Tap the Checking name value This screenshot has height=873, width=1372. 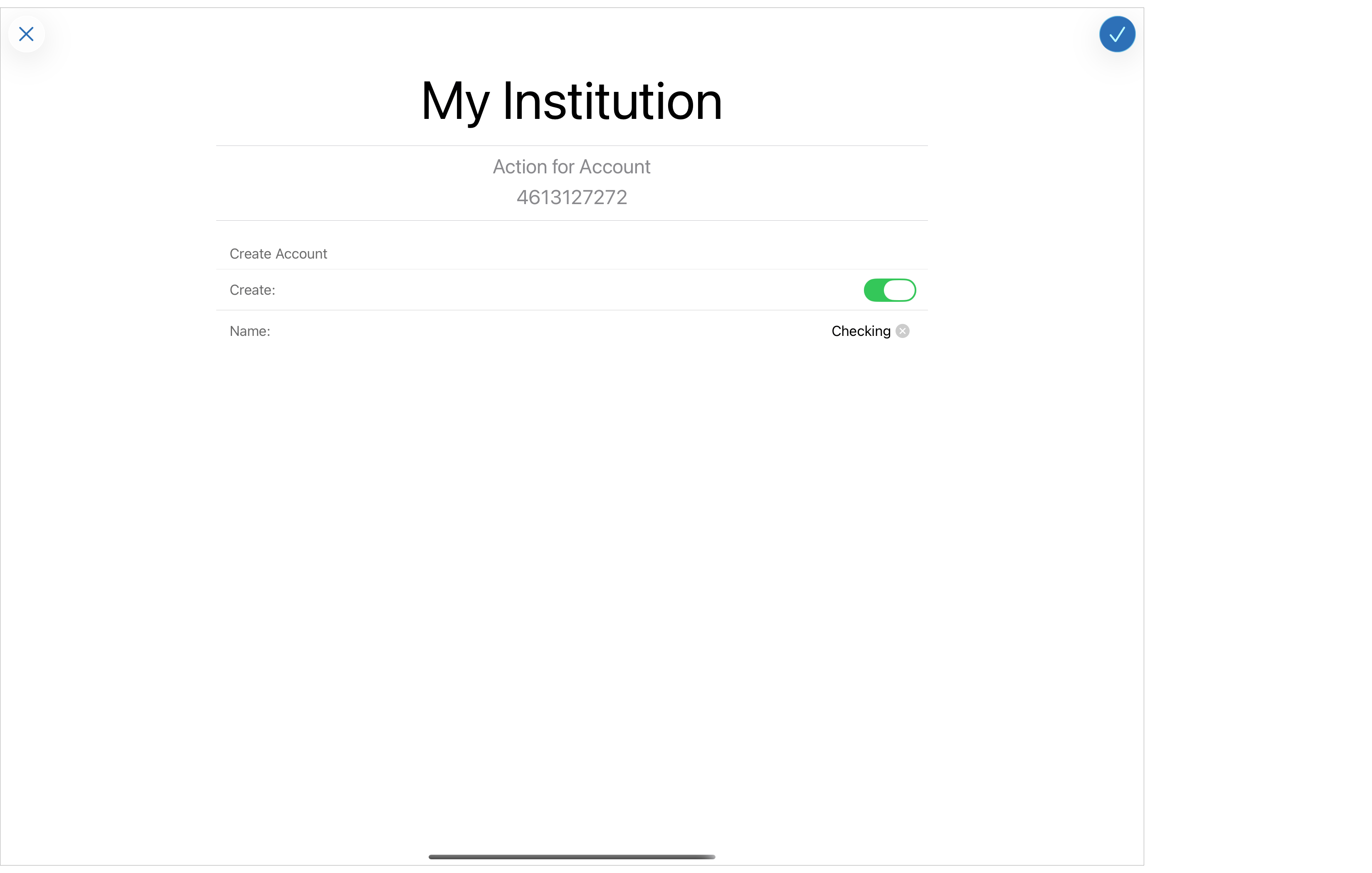coord(860,330)
